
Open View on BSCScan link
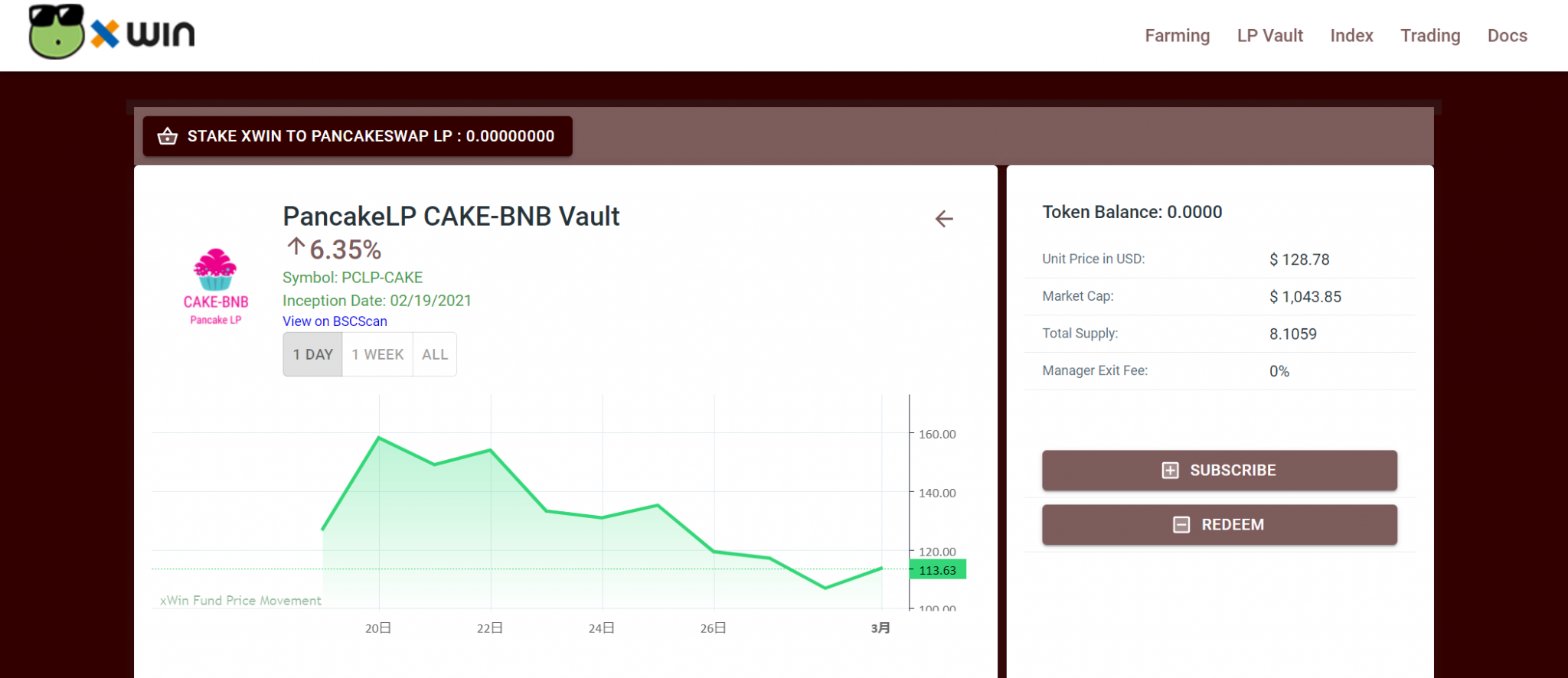pos(335,321)
